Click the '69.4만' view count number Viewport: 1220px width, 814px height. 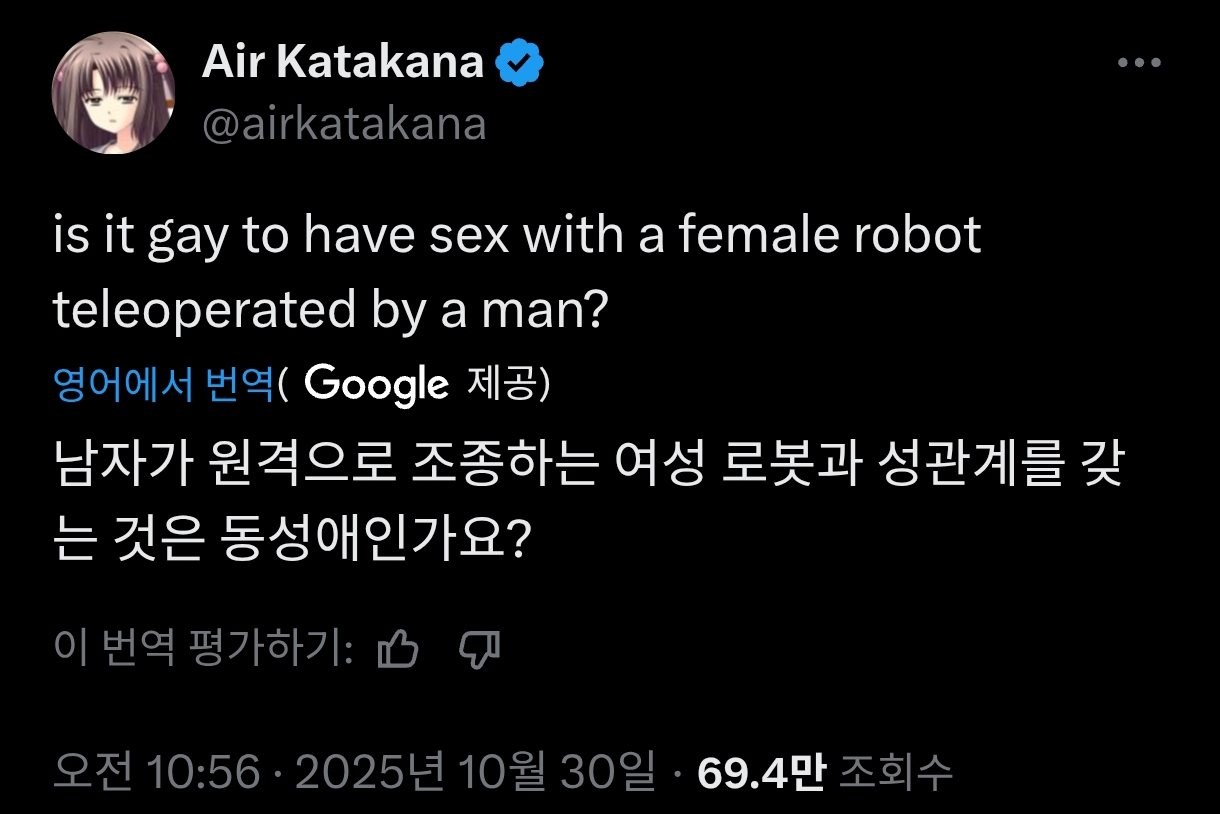tap(762, 771)
